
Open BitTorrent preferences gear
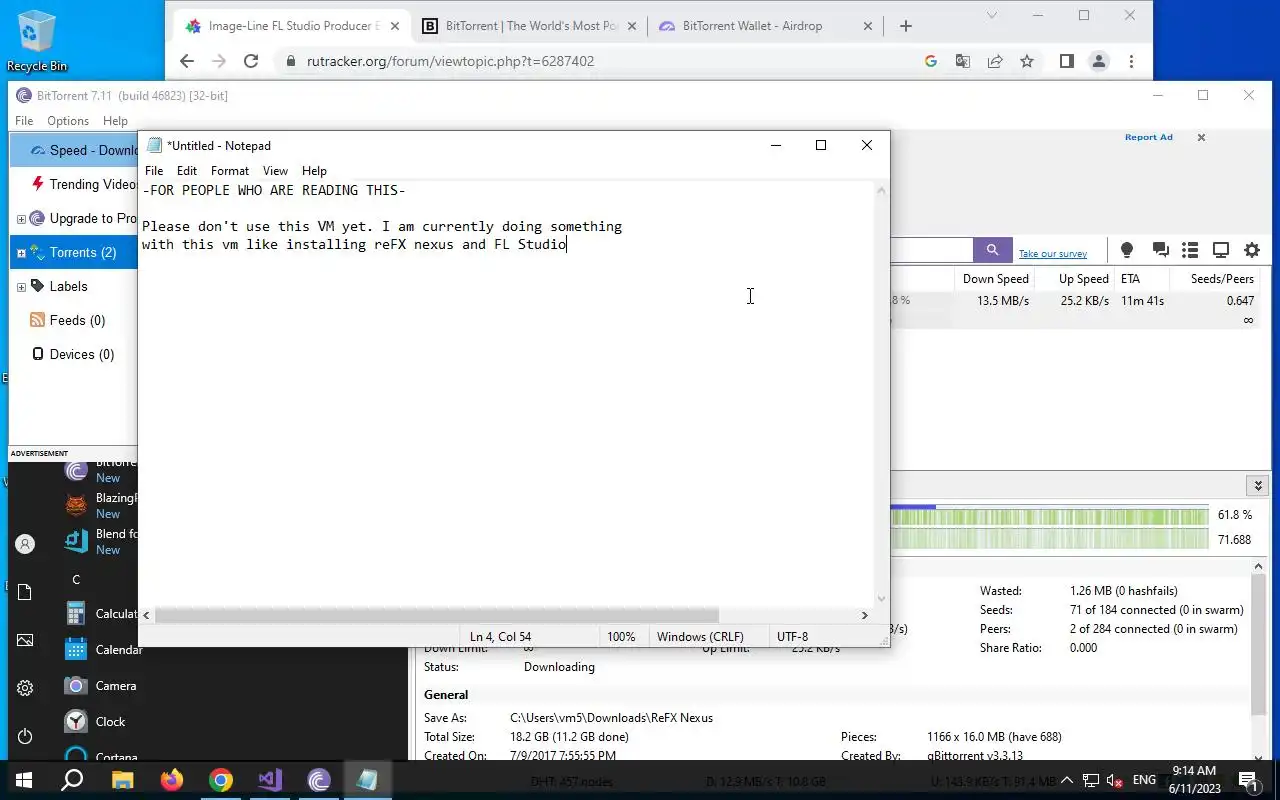click(x=1252, y=250)
